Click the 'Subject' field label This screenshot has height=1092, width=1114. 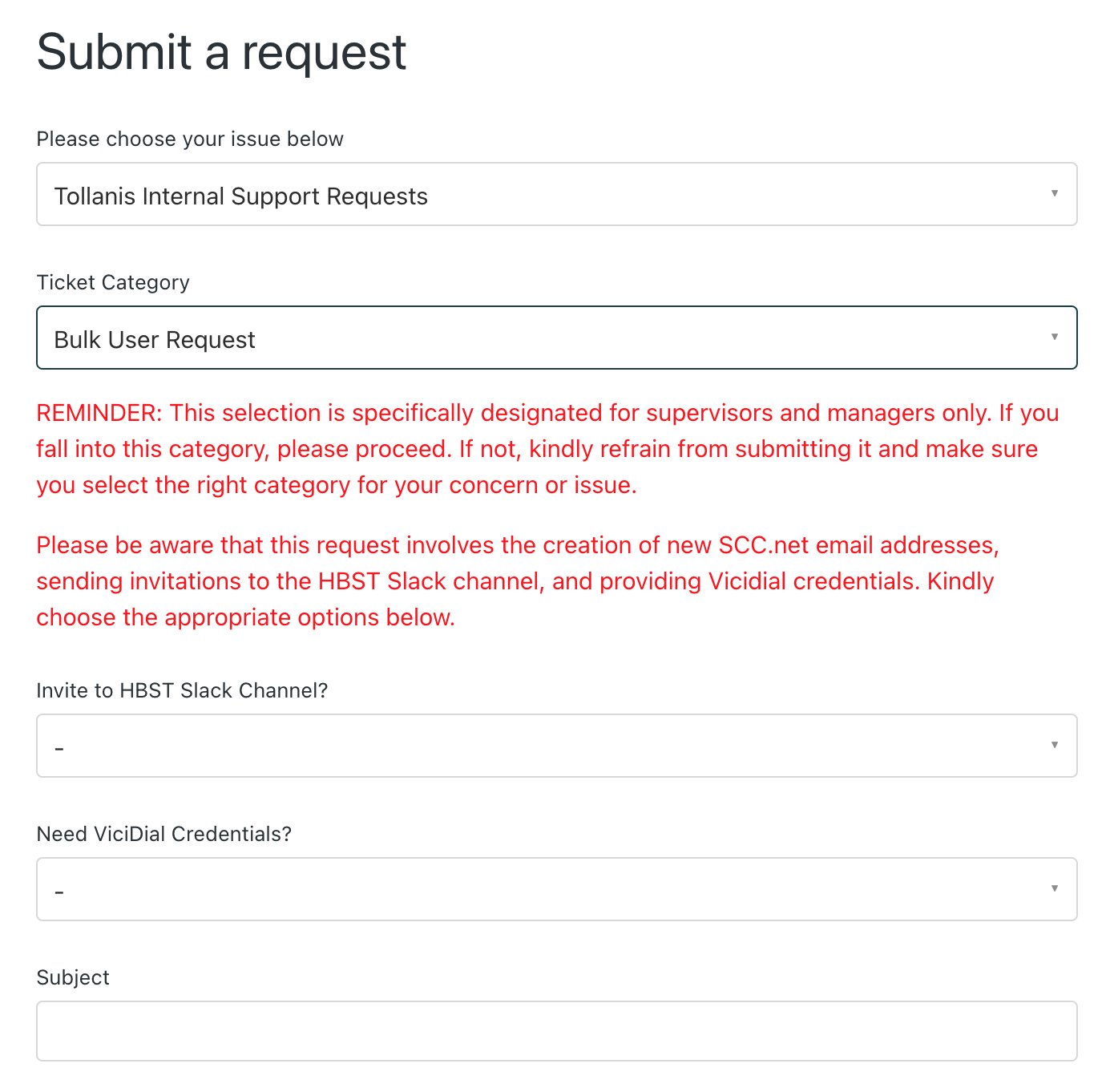(73, 977)
